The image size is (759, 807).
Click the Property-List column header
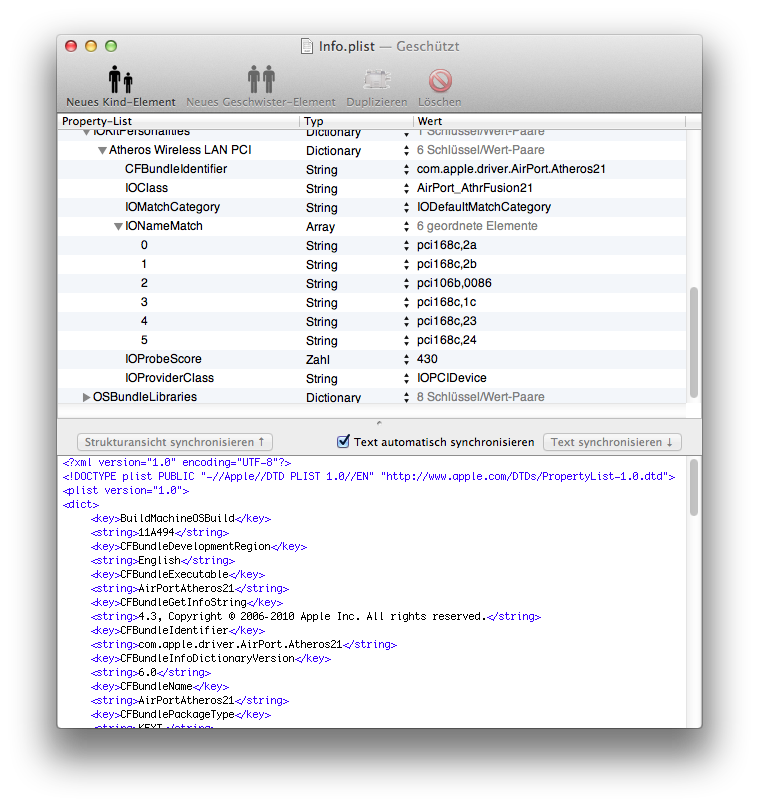(179, 121)
